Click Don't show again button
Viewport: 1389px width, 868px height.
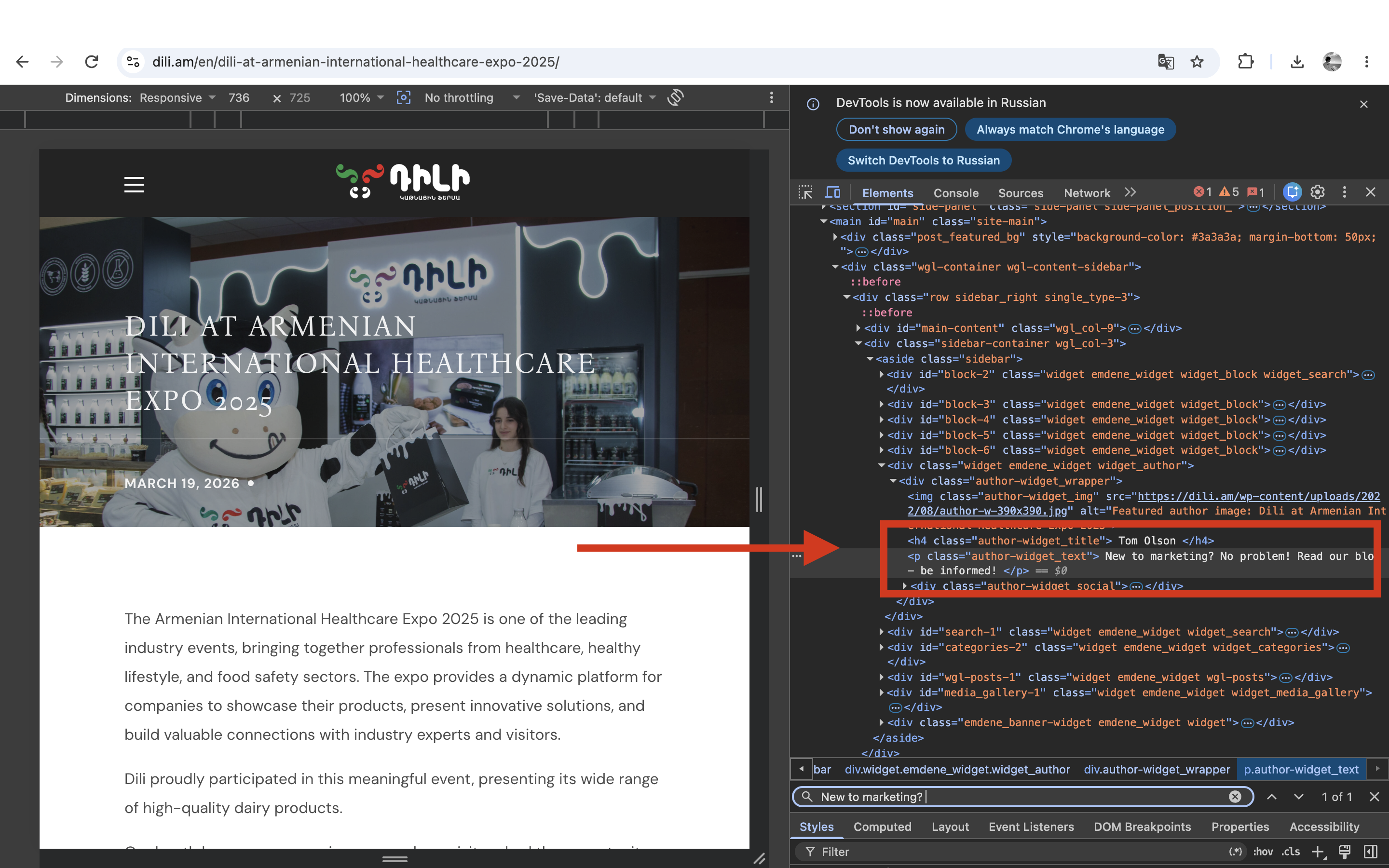(x=897, y=129)
